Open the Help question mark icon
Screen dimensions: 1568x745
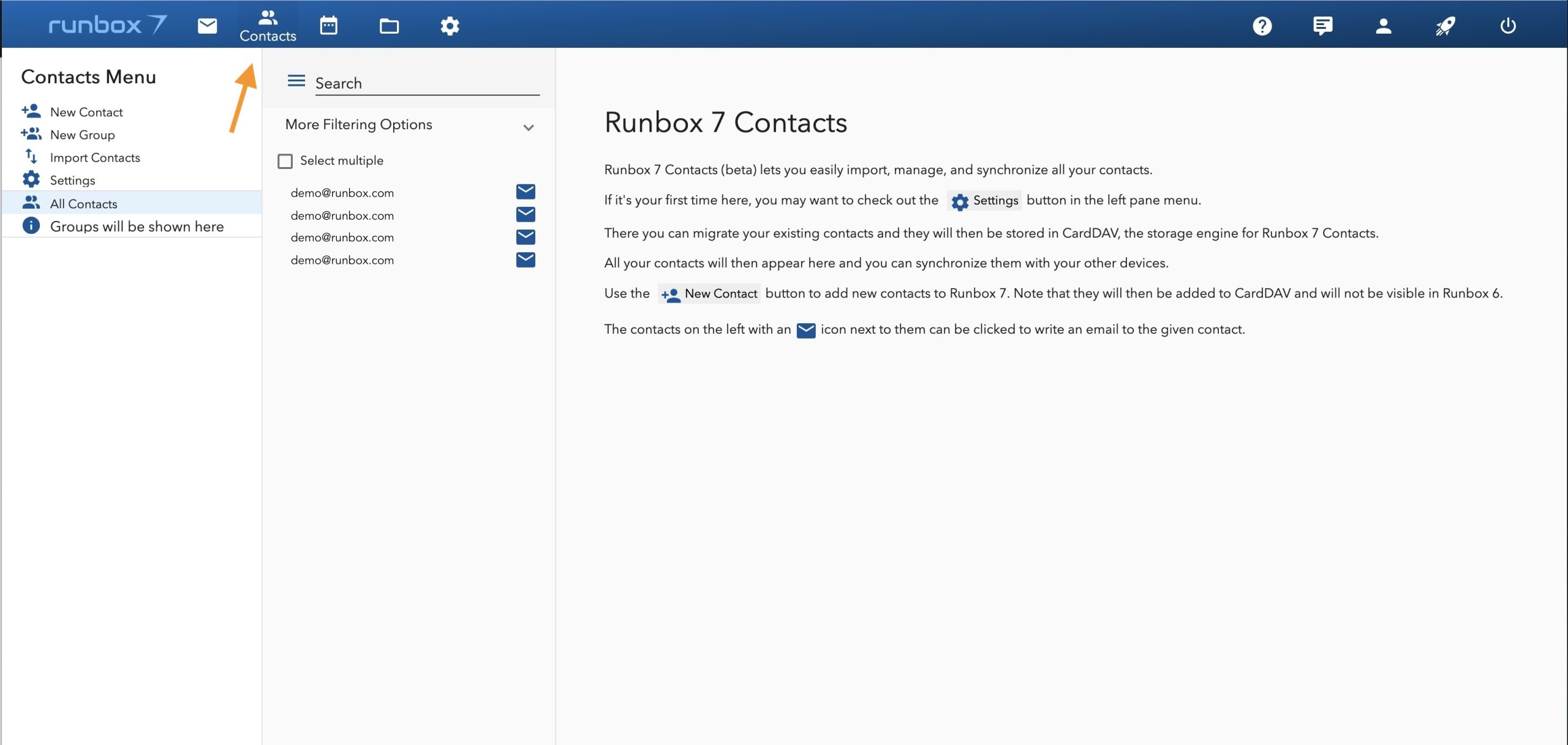(1262, 26)
